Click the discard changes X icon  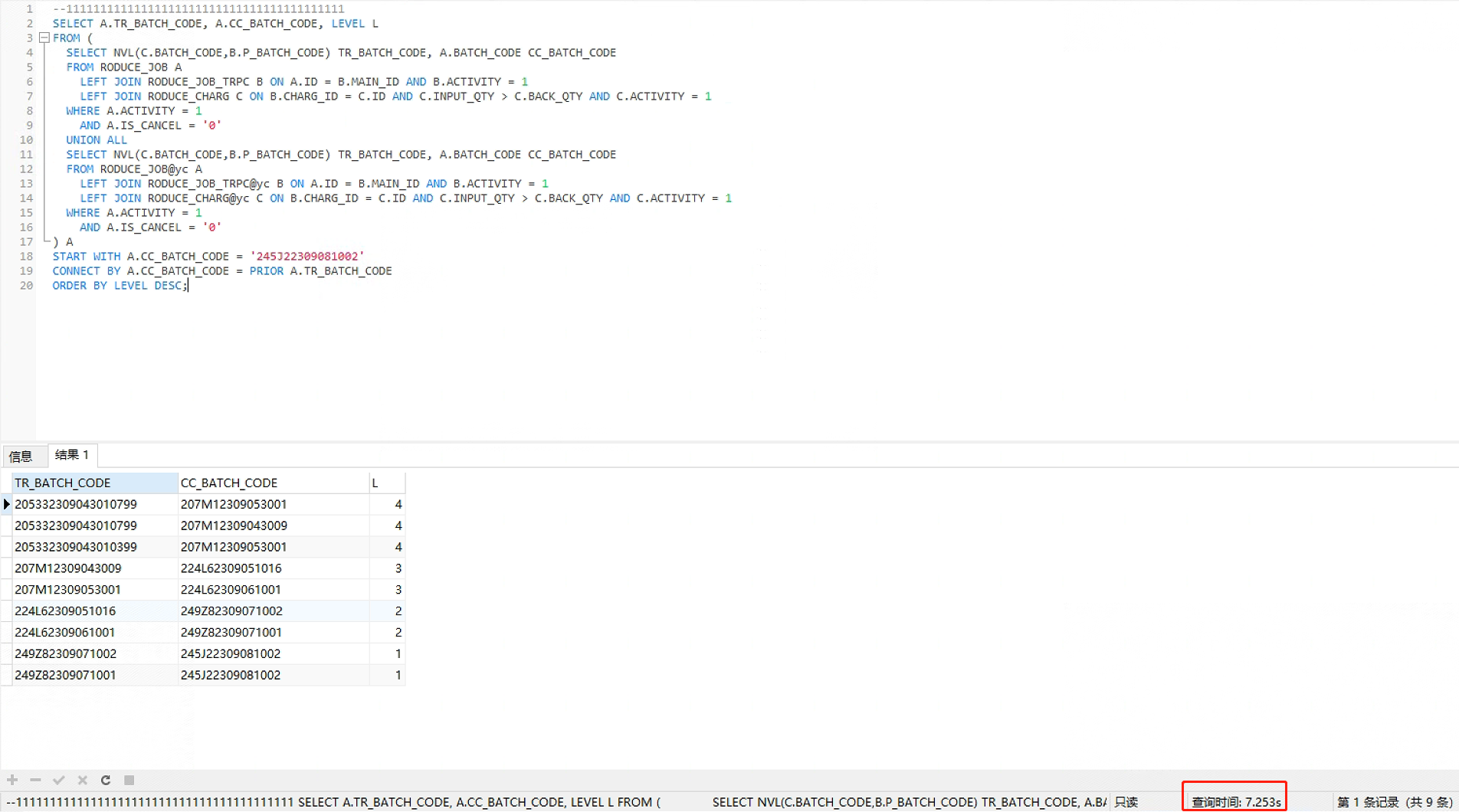pyautogui.click(x=82, y=780)
